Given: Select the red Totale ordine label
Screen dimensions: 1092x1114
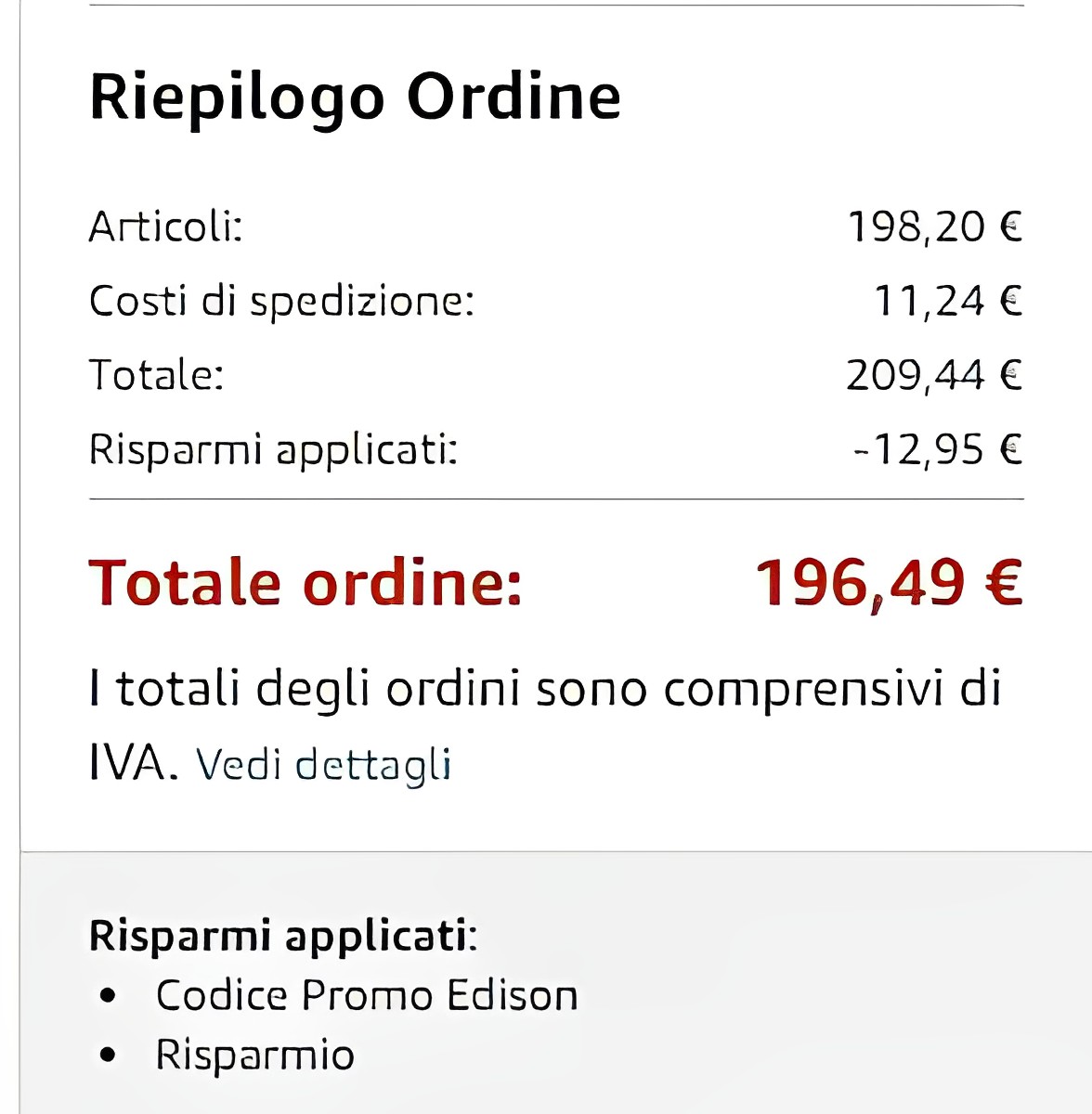Looking at the screenshot, I should [x=305, y=583].
